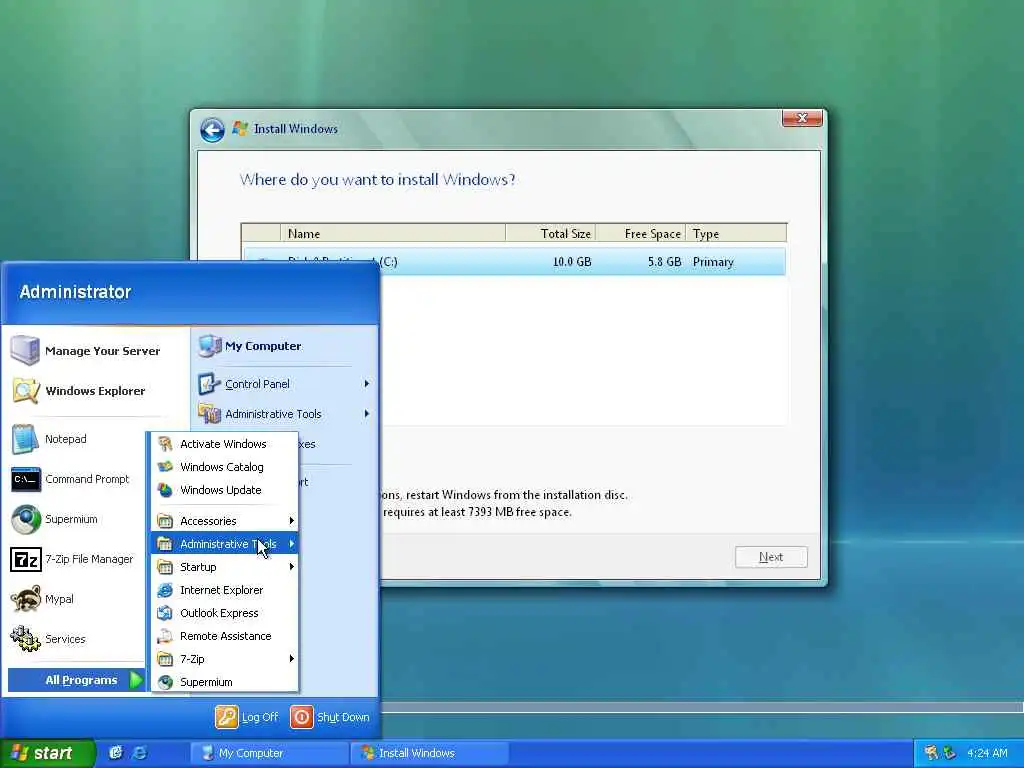This screenshot has height=768, width=1024.
Task: Open Command Prompt icon
Action: 25,479
